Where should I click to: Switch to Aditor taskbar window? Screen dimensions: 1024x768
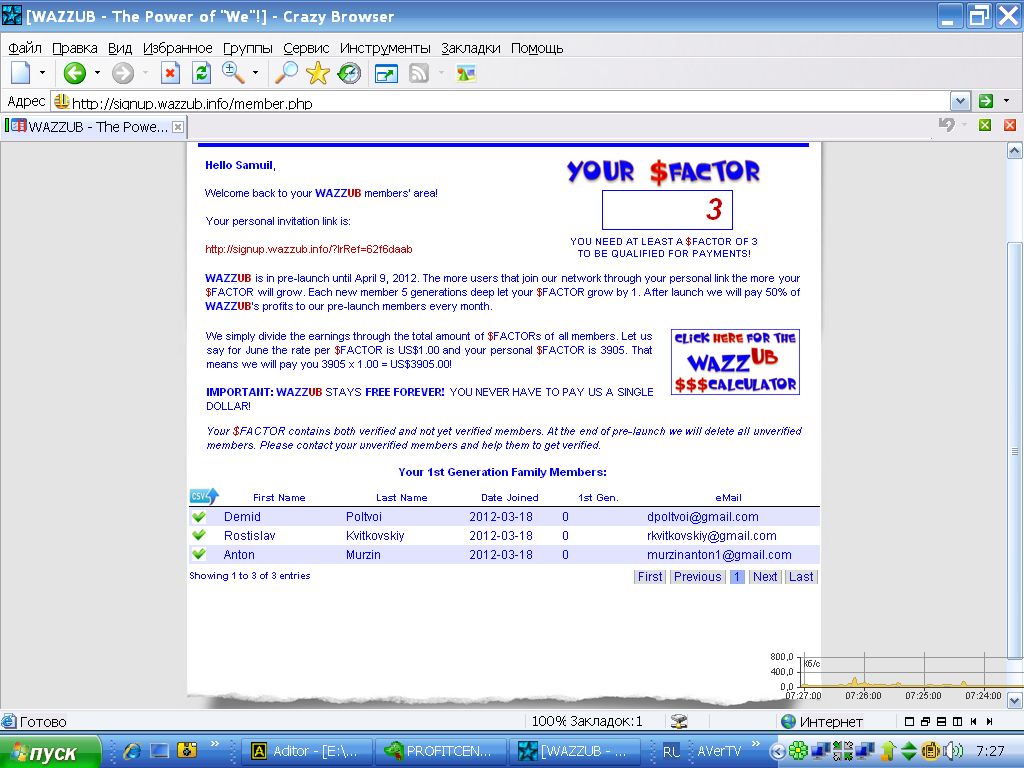(x=306, y=751)
